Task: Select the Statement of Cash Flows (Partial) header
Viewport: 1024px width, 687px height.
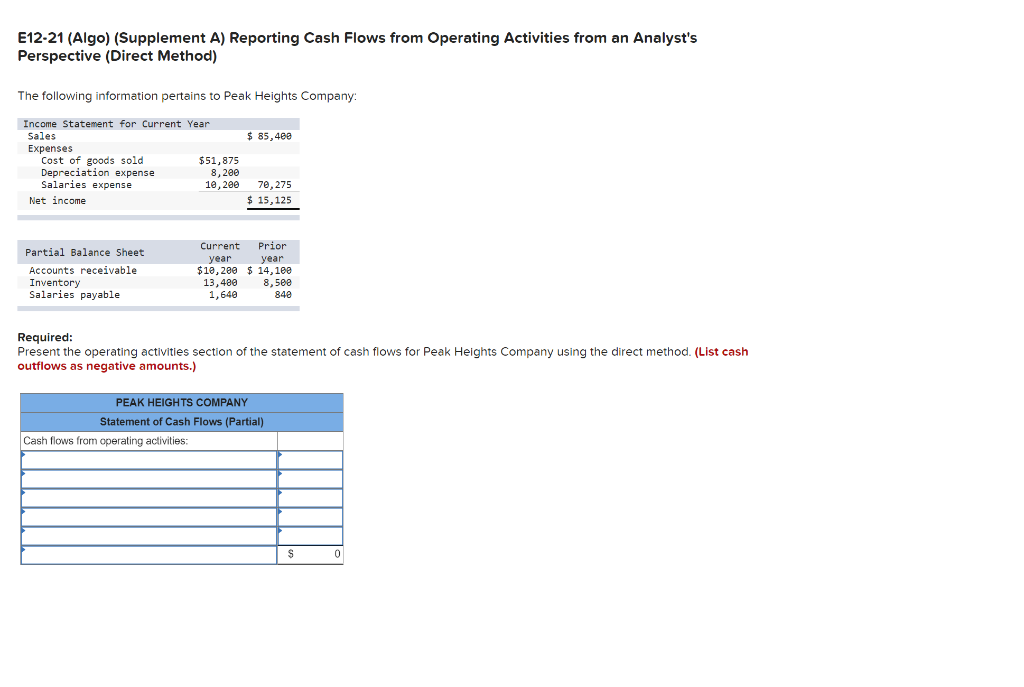Action: 181,421
